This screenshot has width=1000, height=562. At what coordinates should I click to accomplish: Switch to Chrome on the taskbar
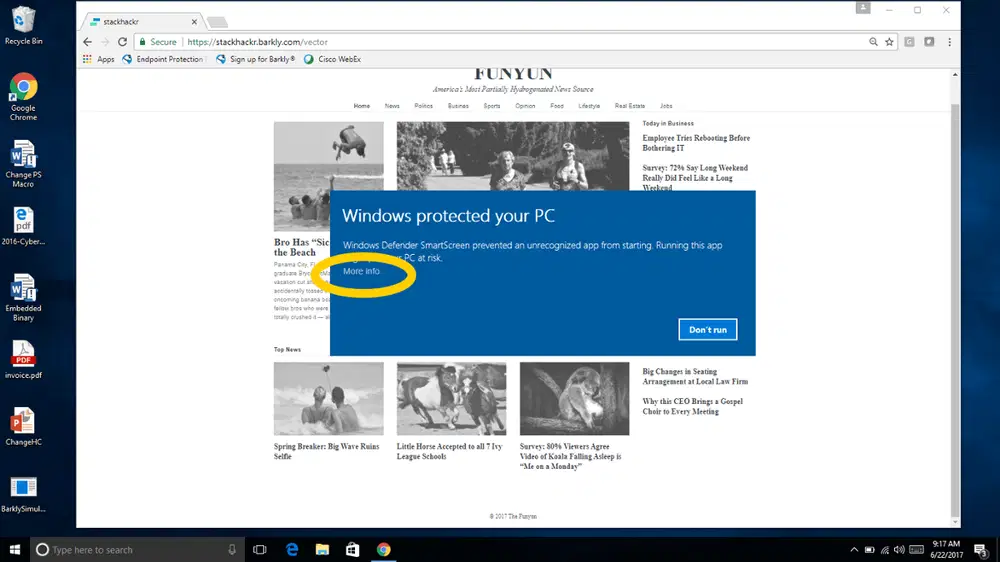(x=383, y=549)
